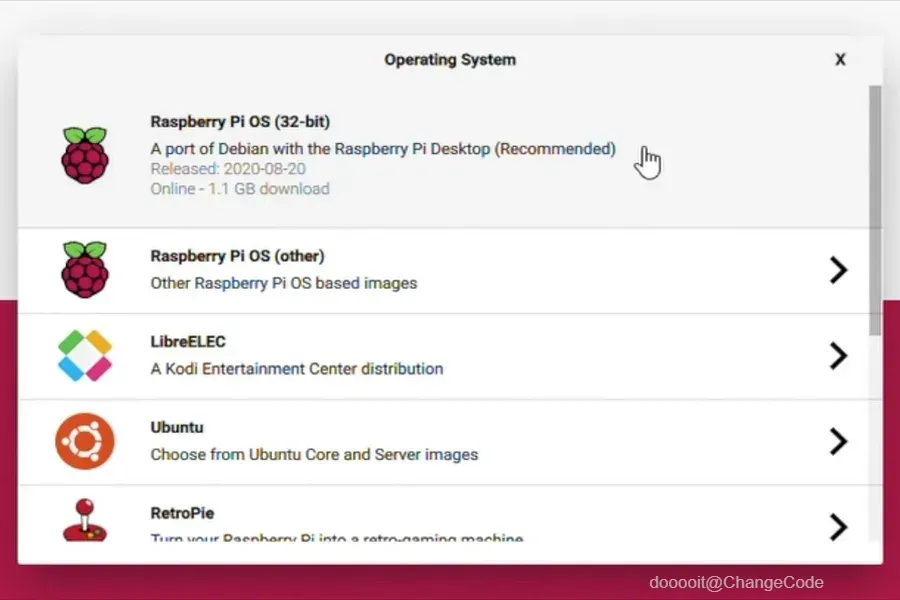This screenshot has width=900, height=600.
Task: Expand Raspberry Pi OS (other) chevron arrow
Action: (x=839, y=270)
